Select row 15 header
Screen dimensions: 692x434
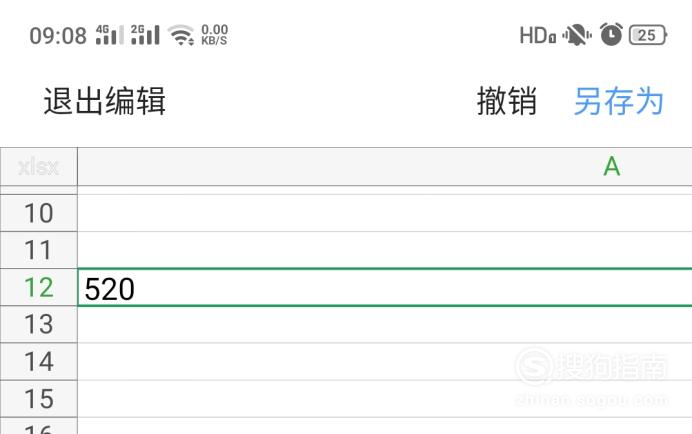pos(39,399)
